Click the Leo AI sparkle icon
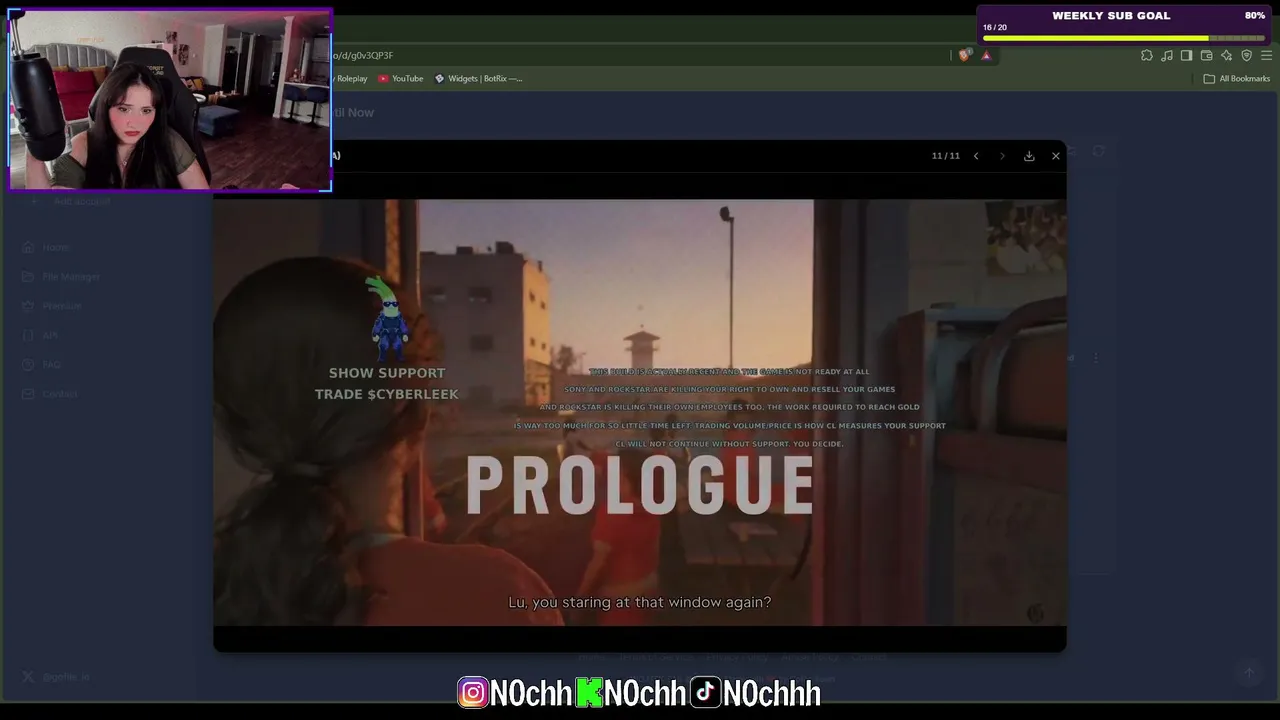Screen dimensions: 1280x720 pyautogui.click(x=1227, y=56)
